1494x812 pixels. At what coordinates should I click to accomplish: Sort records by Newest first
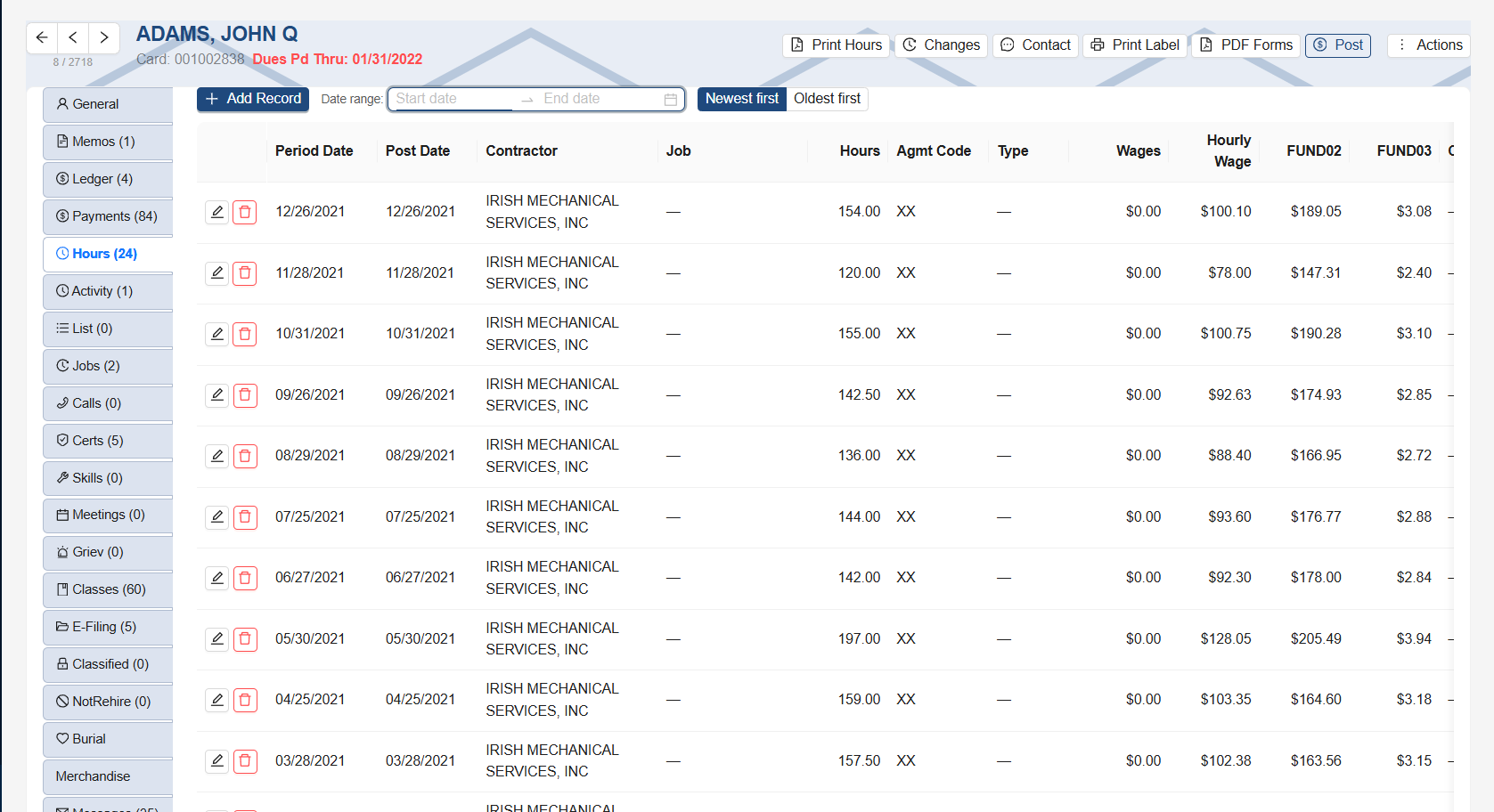click(742, 99)
